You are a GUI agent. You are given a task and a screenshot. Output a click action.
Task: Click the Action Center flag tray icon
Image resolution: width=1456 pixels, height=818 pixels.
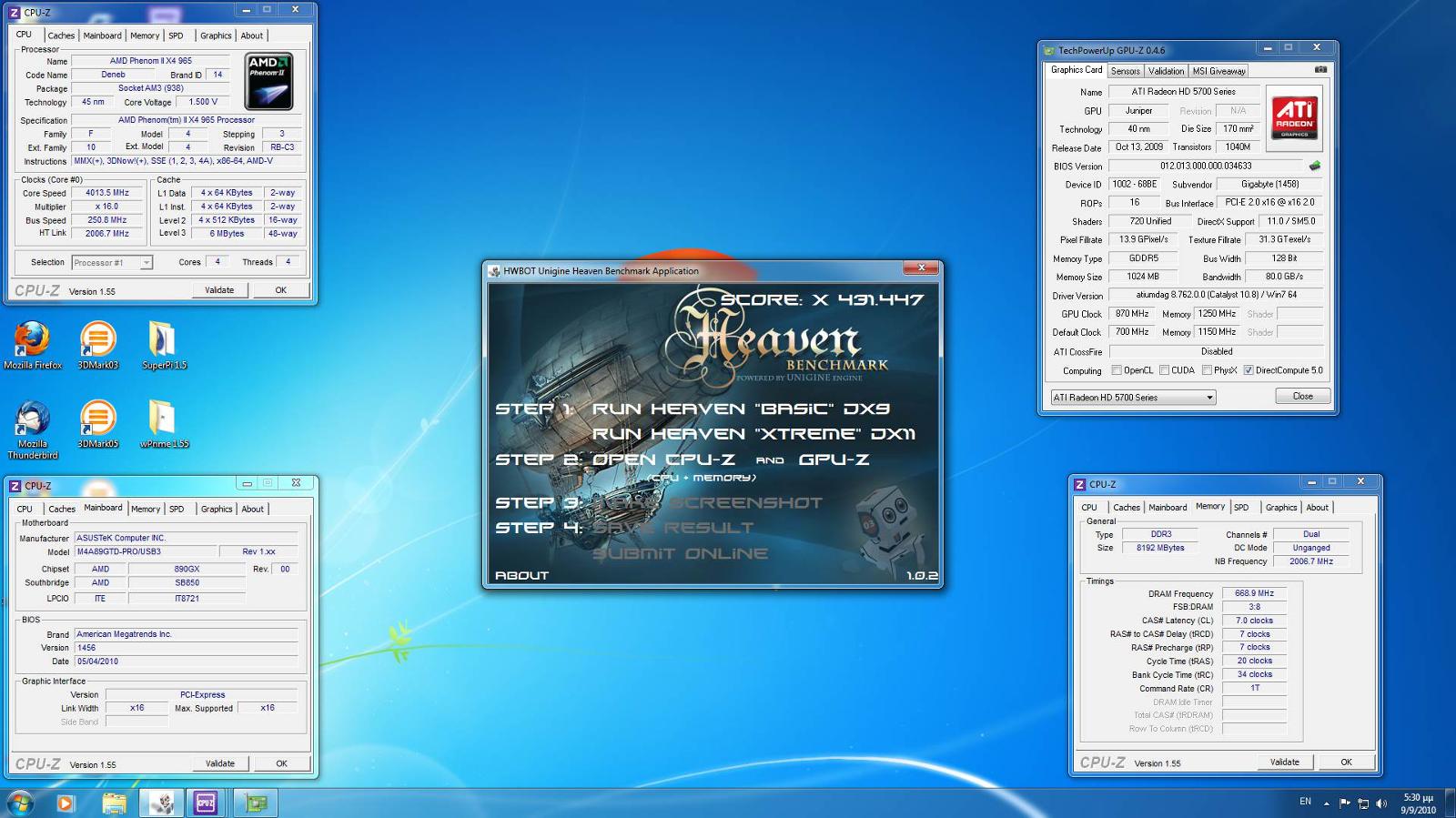pyautogui.click(x=1345, y=803)
